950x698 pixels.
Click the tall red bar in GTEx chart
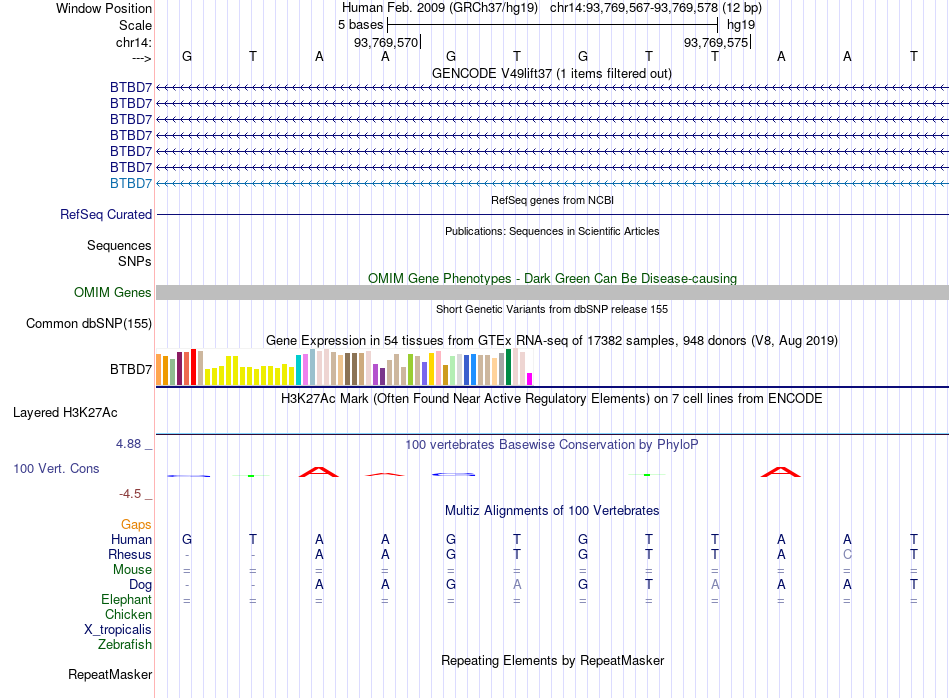(193, 367)
